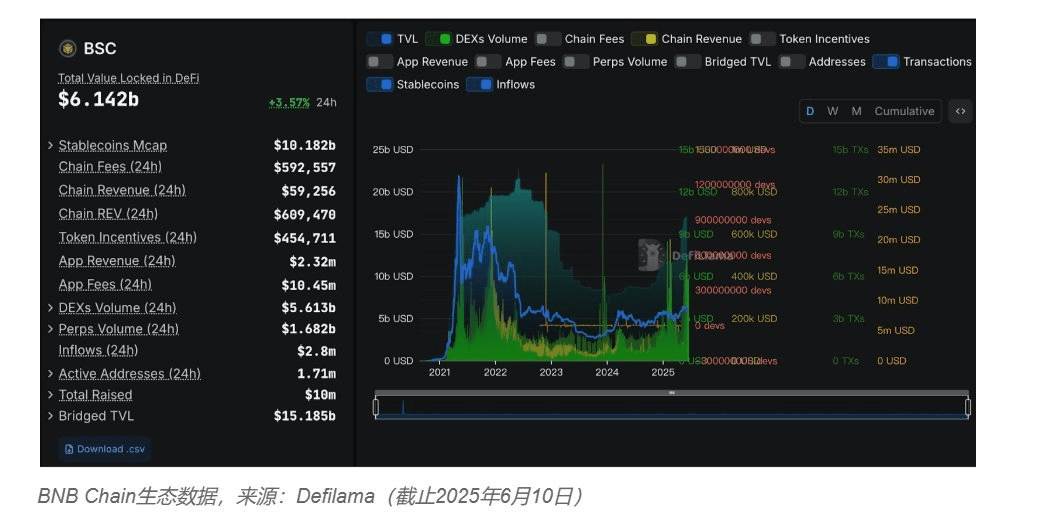Click the 25b USD y-axis label
Screen dimensions: 1053x529
coord(393,150)
